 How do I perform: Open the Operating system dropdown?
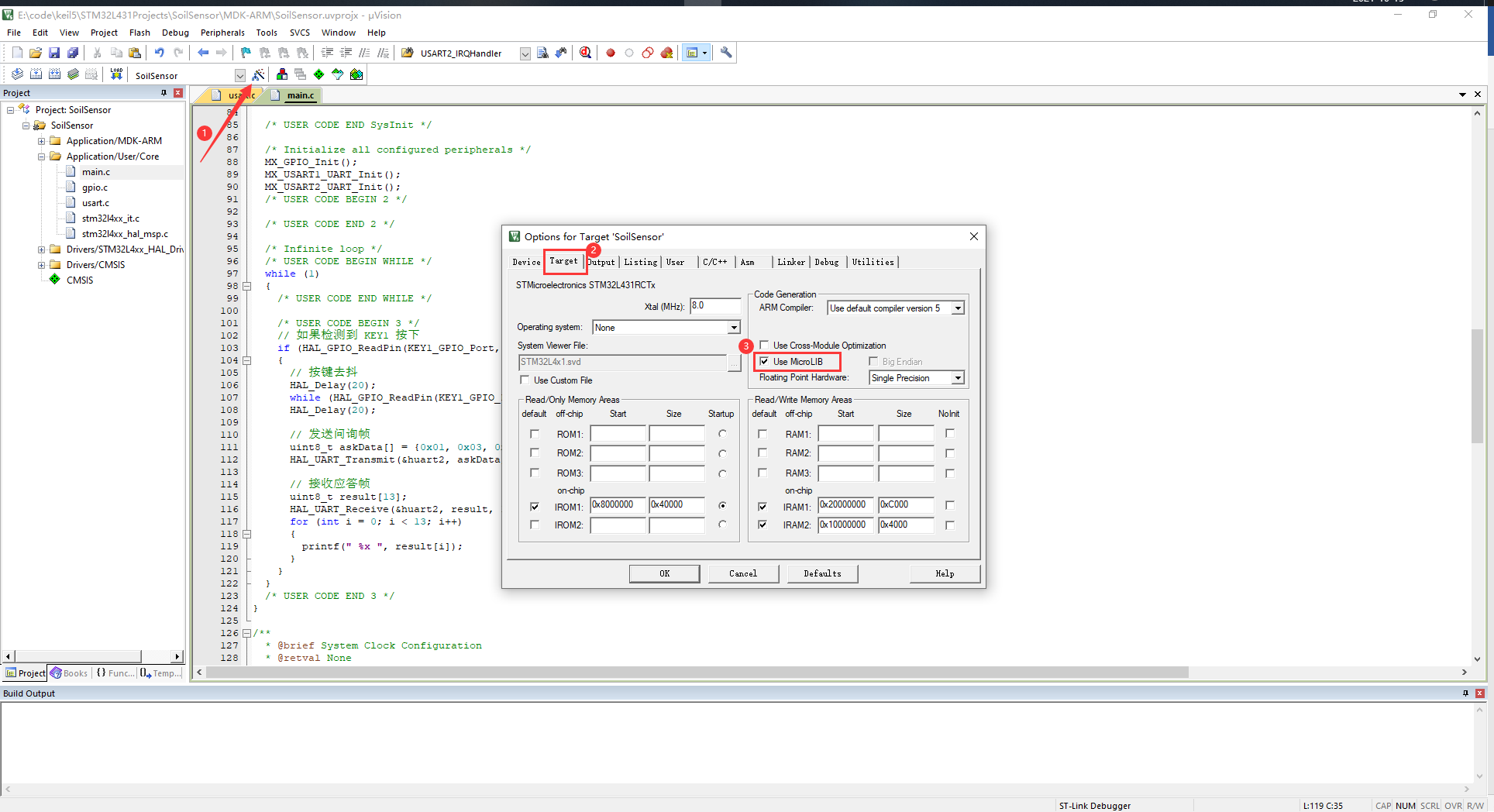[733, 328]
